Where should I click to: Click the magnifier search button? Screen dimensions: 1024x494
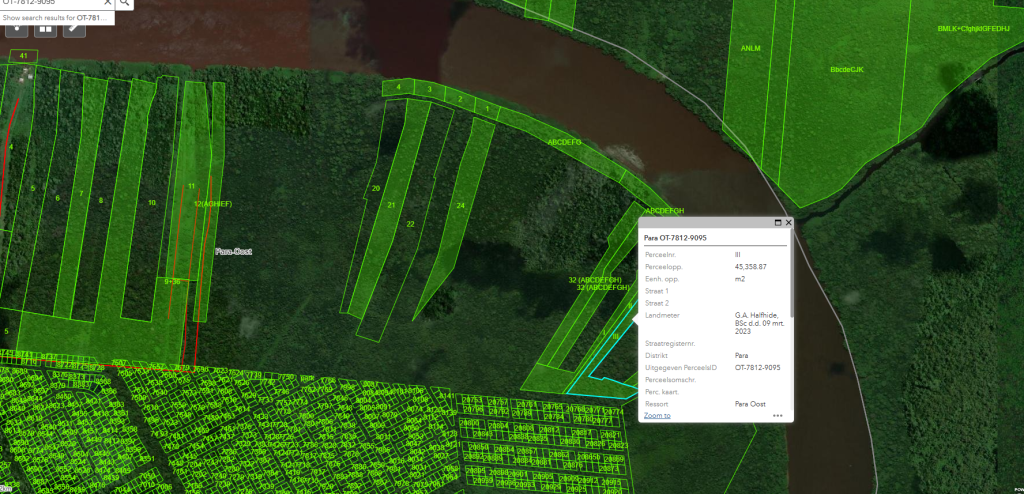click(125, 4)
